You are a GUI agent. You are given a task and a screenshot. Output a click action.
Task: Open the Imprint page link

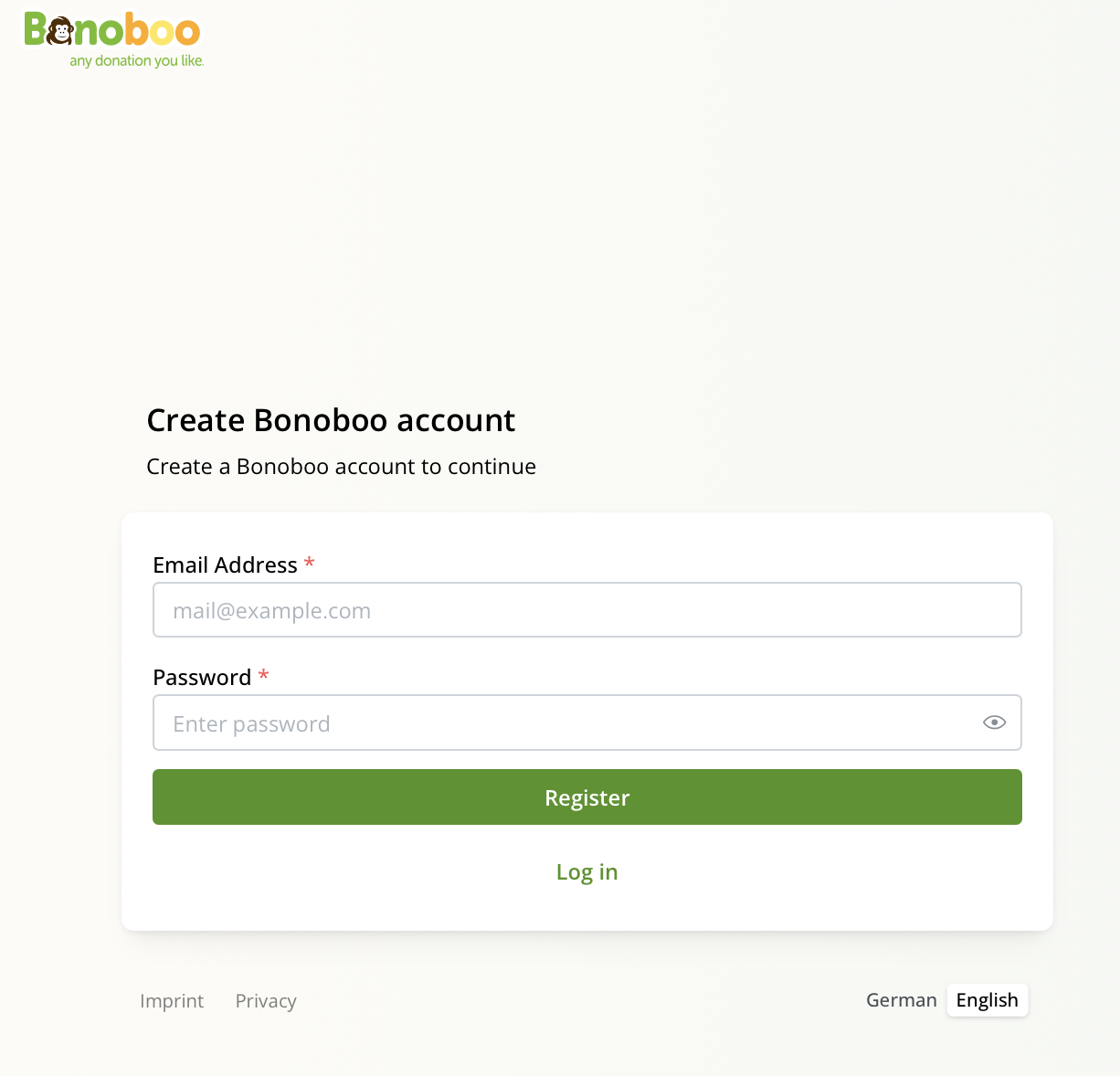172,1001
